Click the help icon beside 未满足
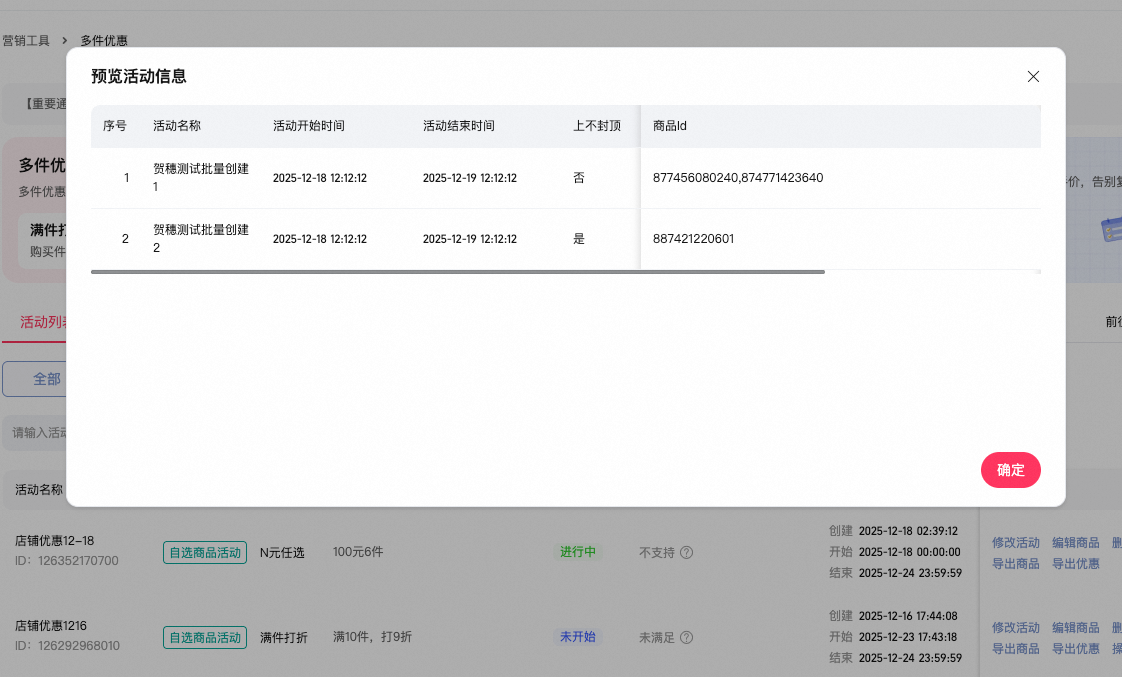This screenshot has height=677, width=1122. coord(687,637)
